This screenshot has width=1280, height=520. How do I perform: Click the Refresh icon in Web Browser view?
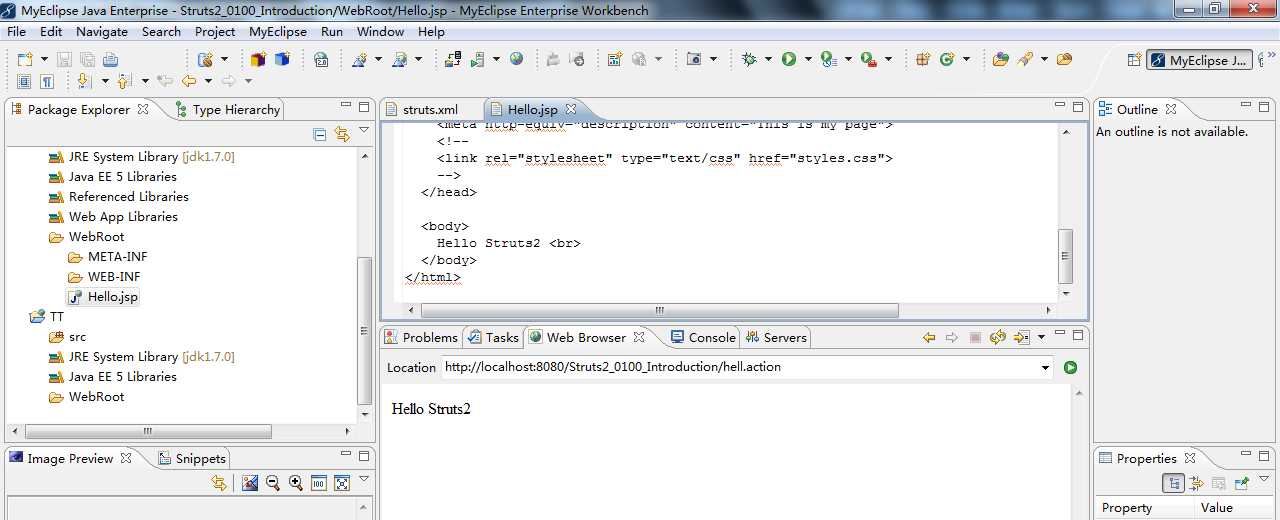997,338
